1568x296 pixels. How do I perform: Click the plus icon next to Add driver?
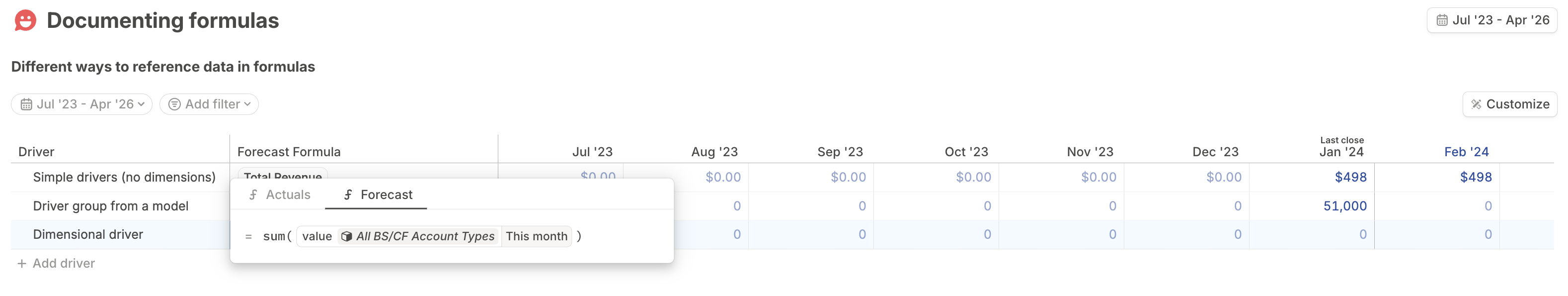(22, 264)
